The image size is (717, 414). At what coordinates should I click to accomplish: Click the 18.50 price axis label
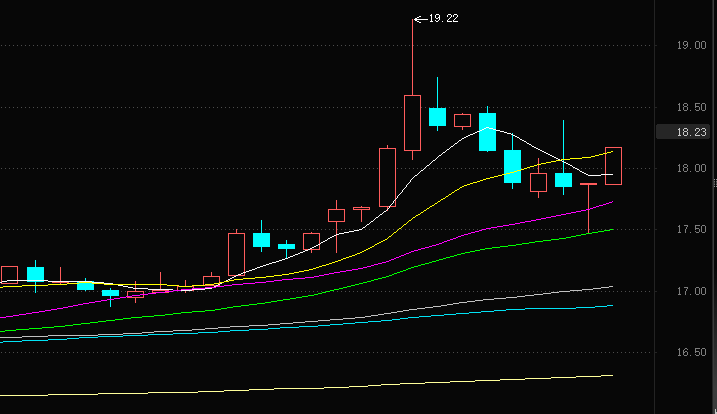point(691,108)
